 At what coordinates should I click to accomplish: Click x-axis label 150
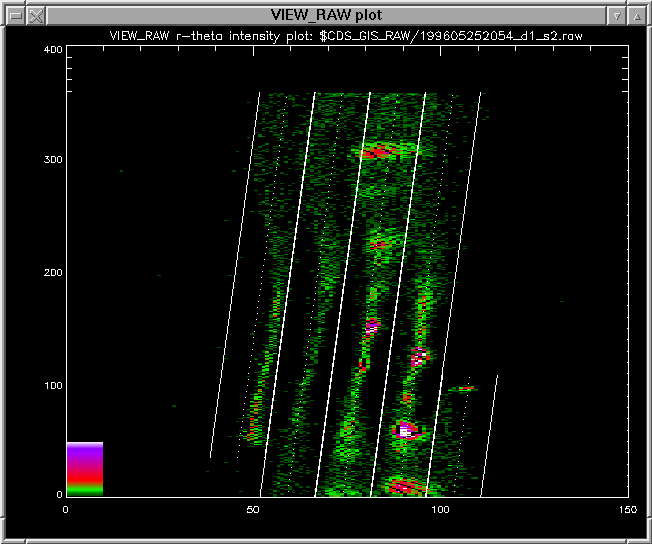click(x=627, y=509)
